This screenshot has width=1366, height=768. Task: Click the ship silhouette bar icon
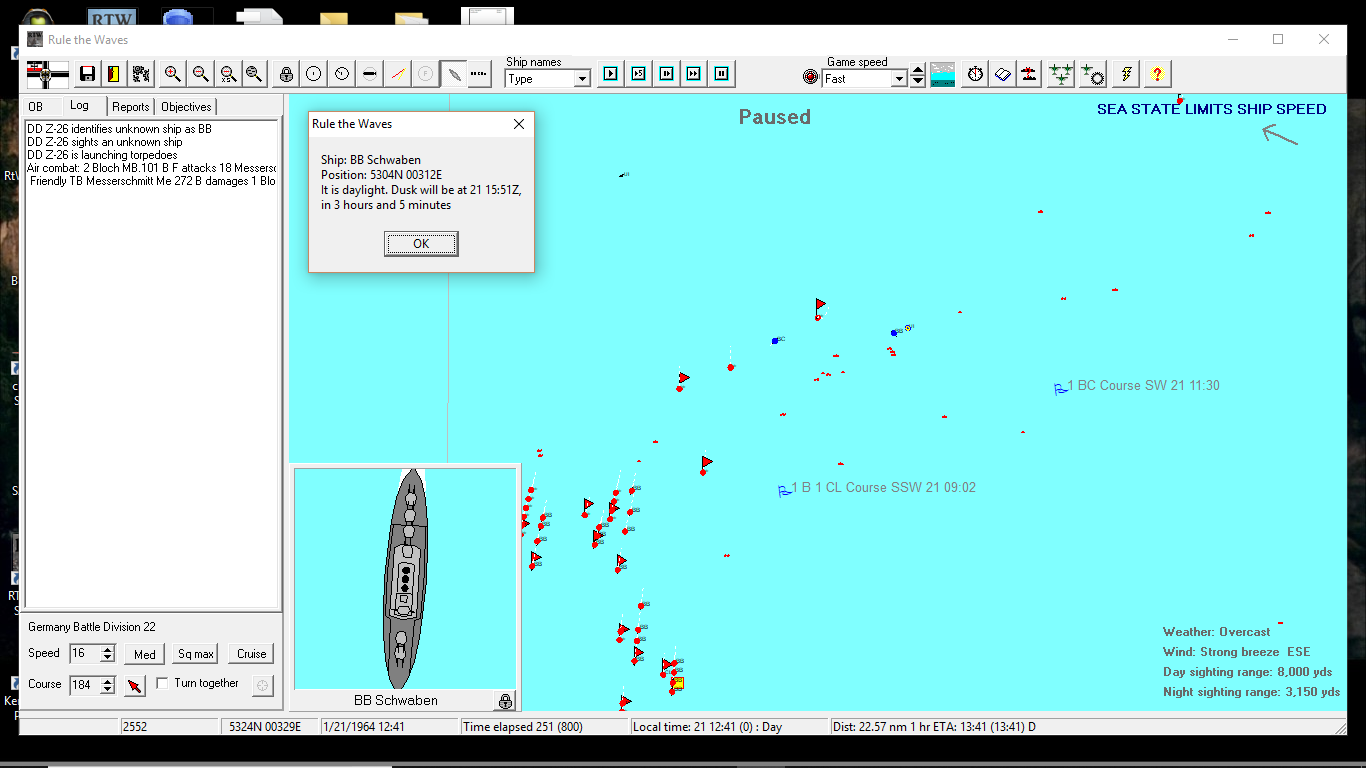point(370,74)
